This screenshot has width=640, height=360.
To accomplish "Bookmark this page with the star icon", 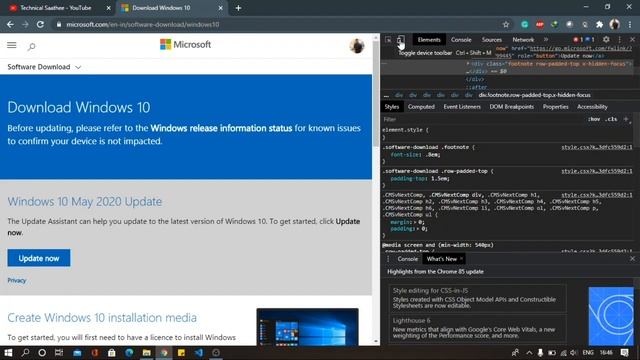I will [506, 24].
